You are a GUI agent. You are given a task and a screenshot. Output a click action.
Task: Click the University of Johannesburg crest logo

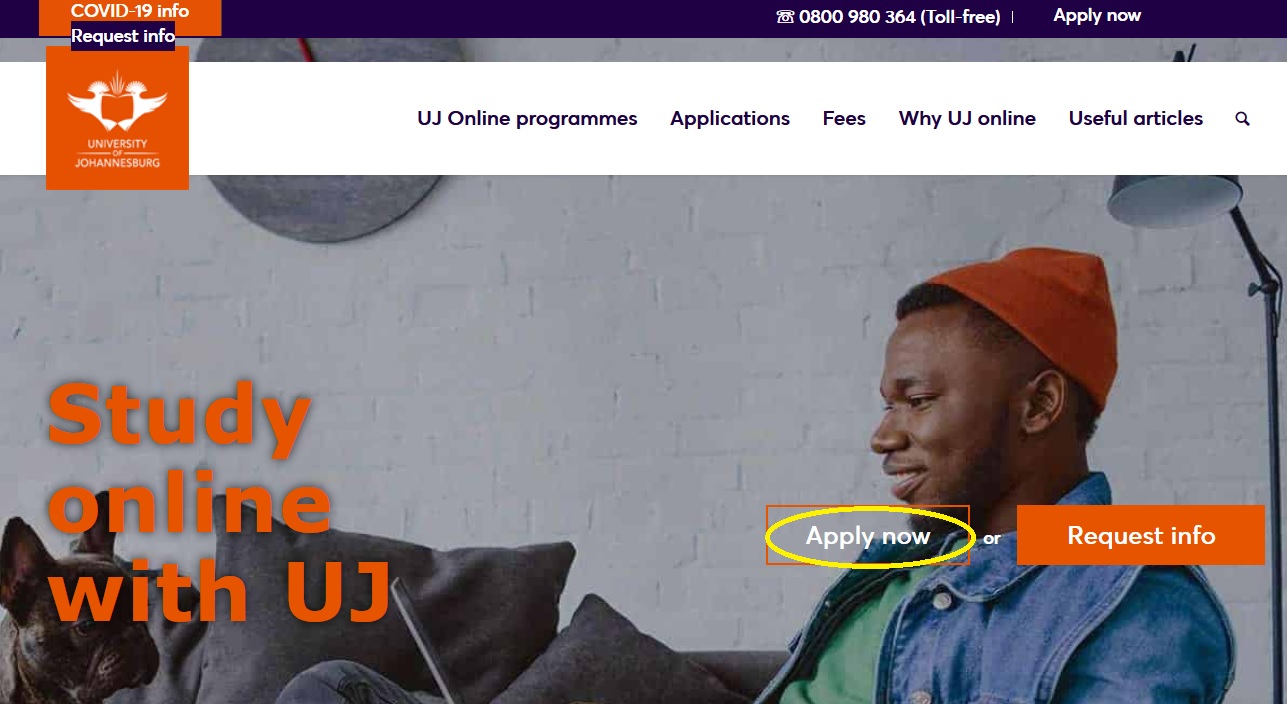[x=117, y=118]
